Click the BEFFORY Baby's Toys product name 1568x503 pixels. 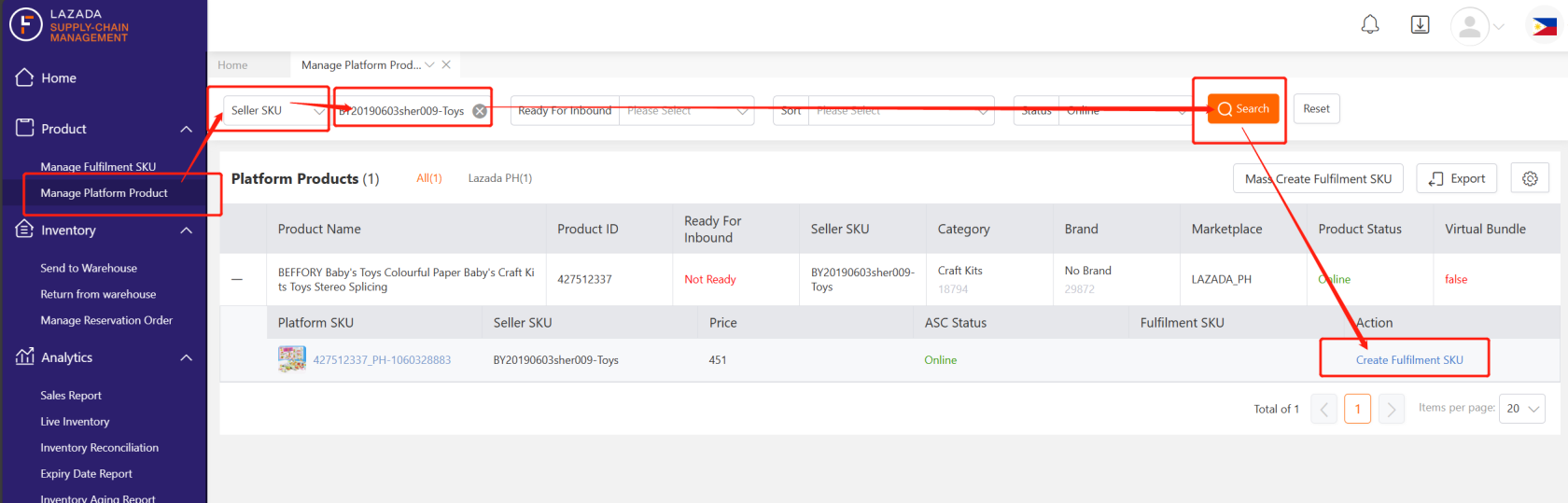click(x=406, y=279)
